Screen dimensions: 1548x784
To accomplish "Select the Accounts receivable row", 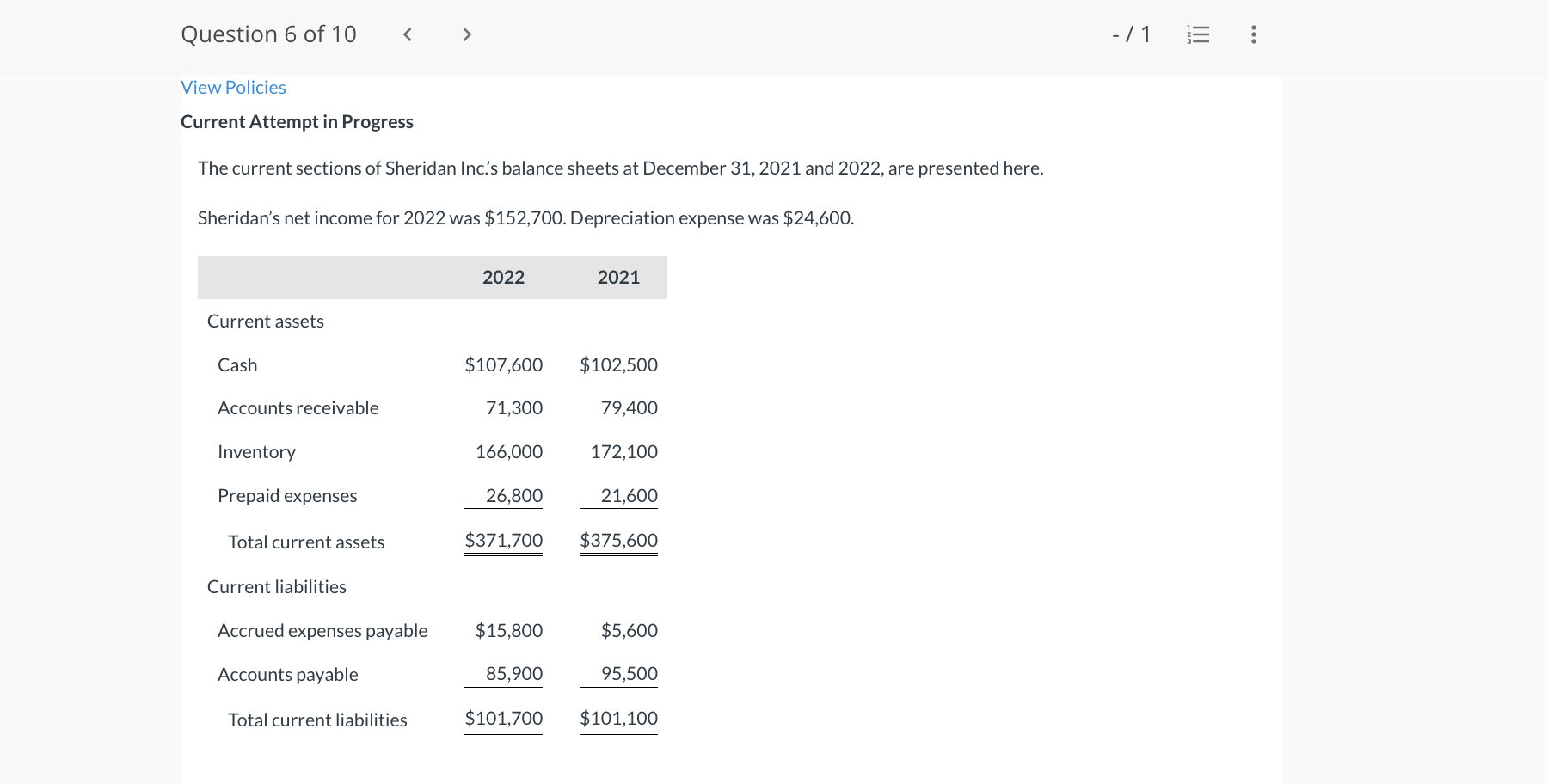I will [298, 407].
